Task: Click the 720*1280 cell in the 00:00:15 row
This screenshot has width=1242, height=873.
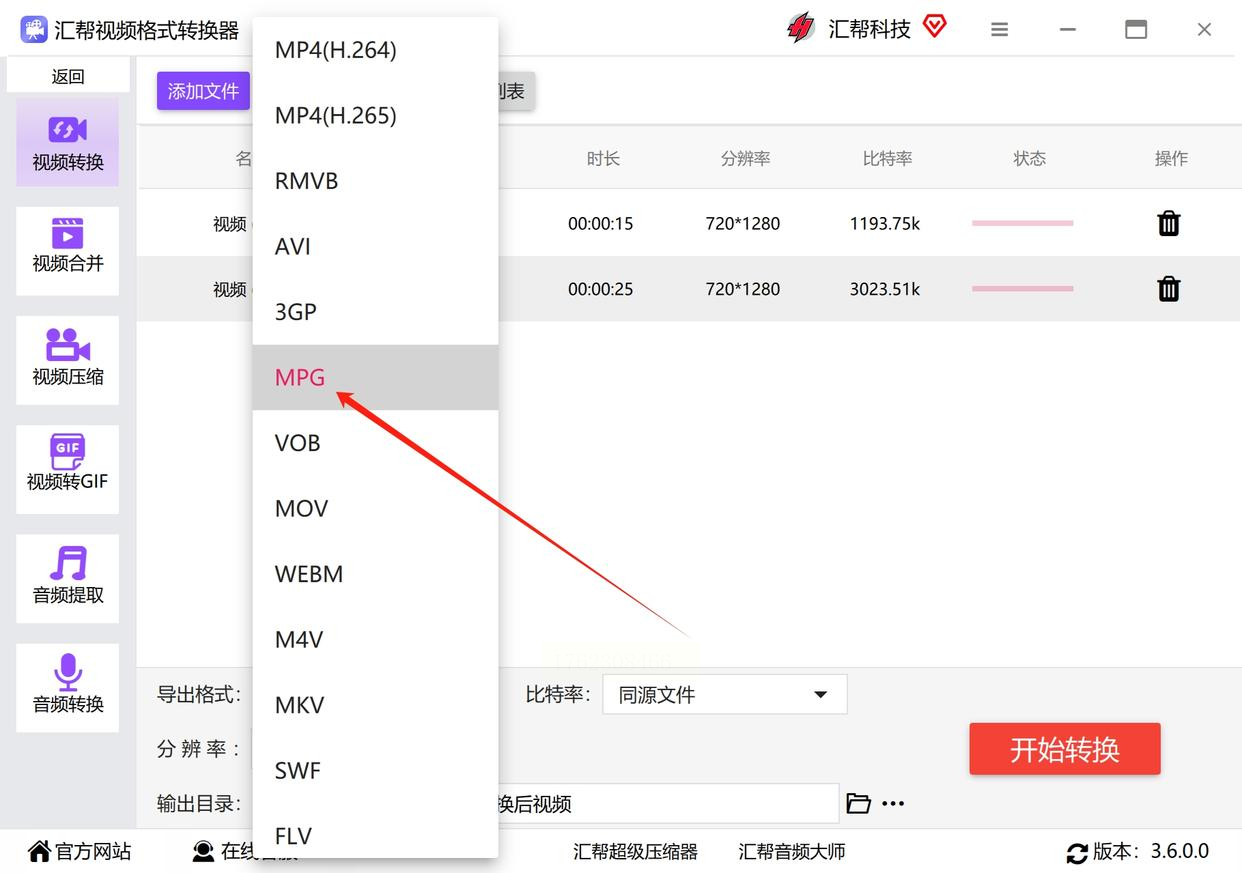Action: click(x=743, y=224)
